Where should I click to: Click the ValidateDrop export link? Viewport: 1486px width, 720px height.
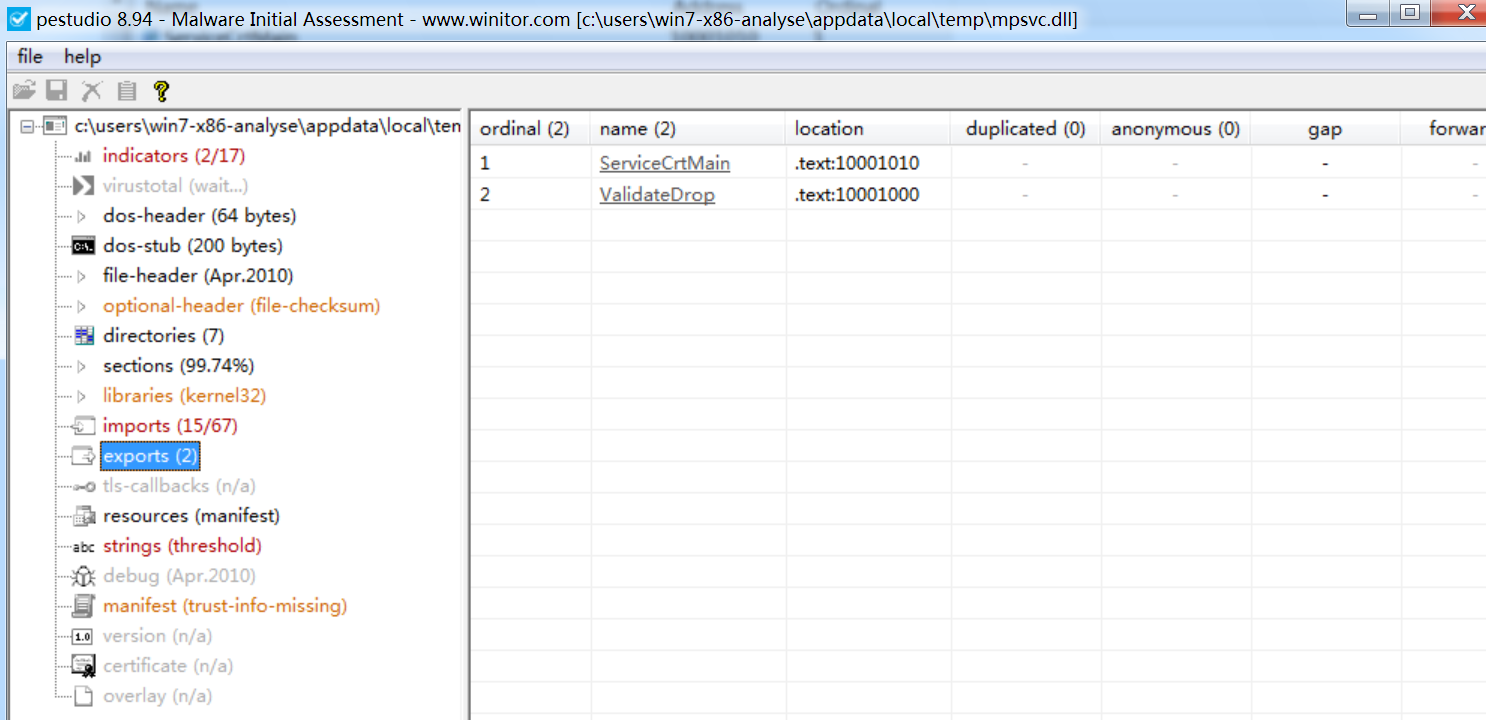(x=657, y=195)
